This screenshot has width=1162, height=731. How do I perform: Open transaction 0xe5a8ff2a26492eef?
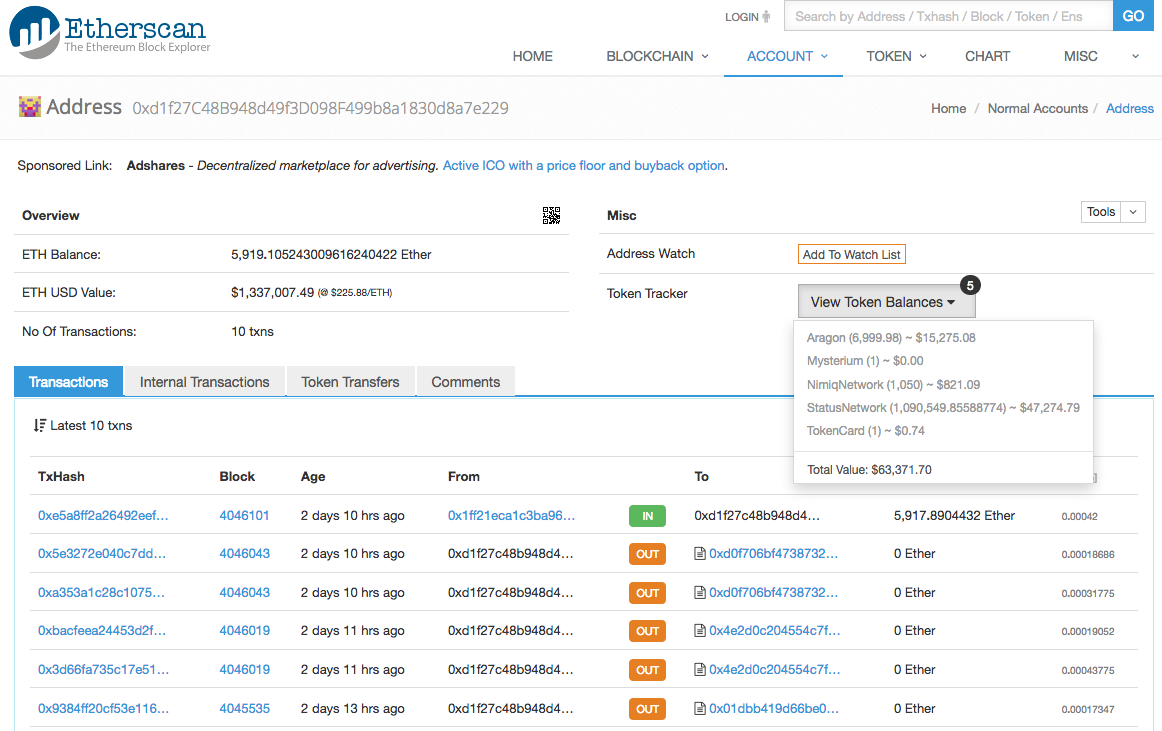(103, 515)
